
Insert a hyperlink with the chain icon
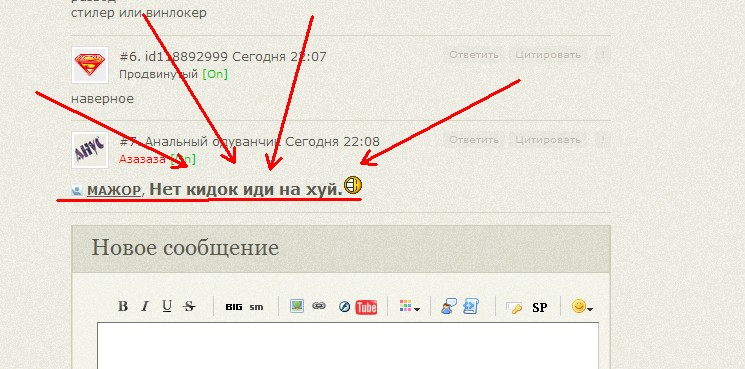click(x=318, y=306)
